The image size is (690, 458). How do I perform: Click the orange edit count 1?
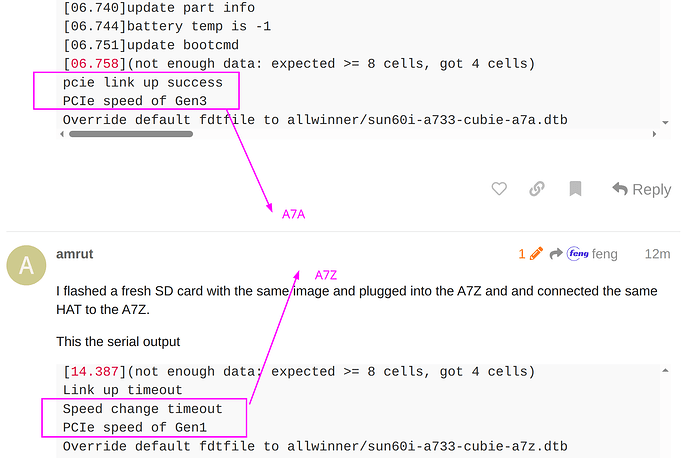[522, 254]
